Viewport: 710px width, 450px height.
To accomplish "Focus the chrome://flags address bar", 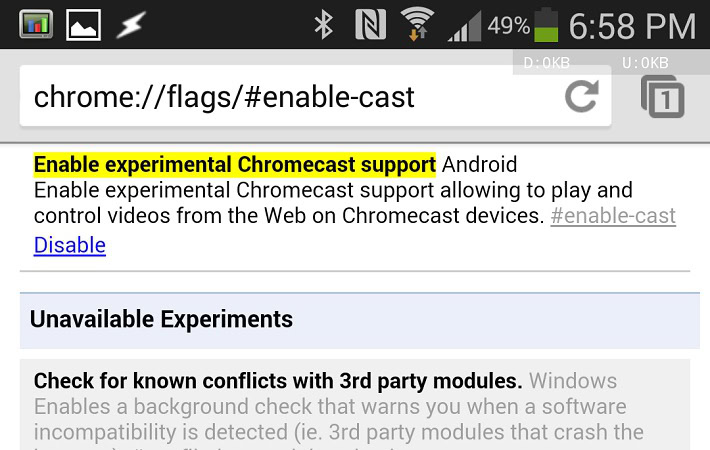I will point(290,97).
